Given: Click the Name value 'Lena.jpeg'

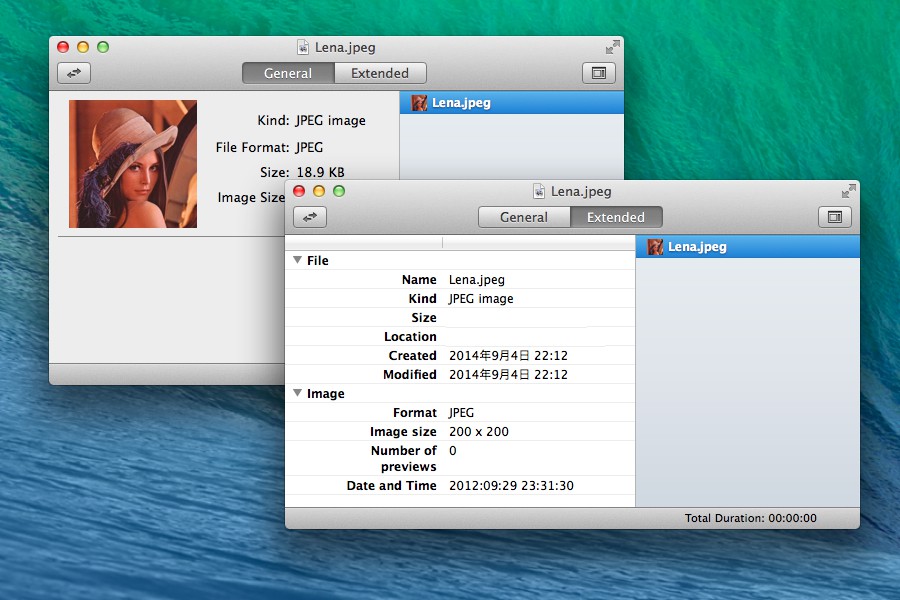Looking at the screenshot, I should tap(477, 280).
